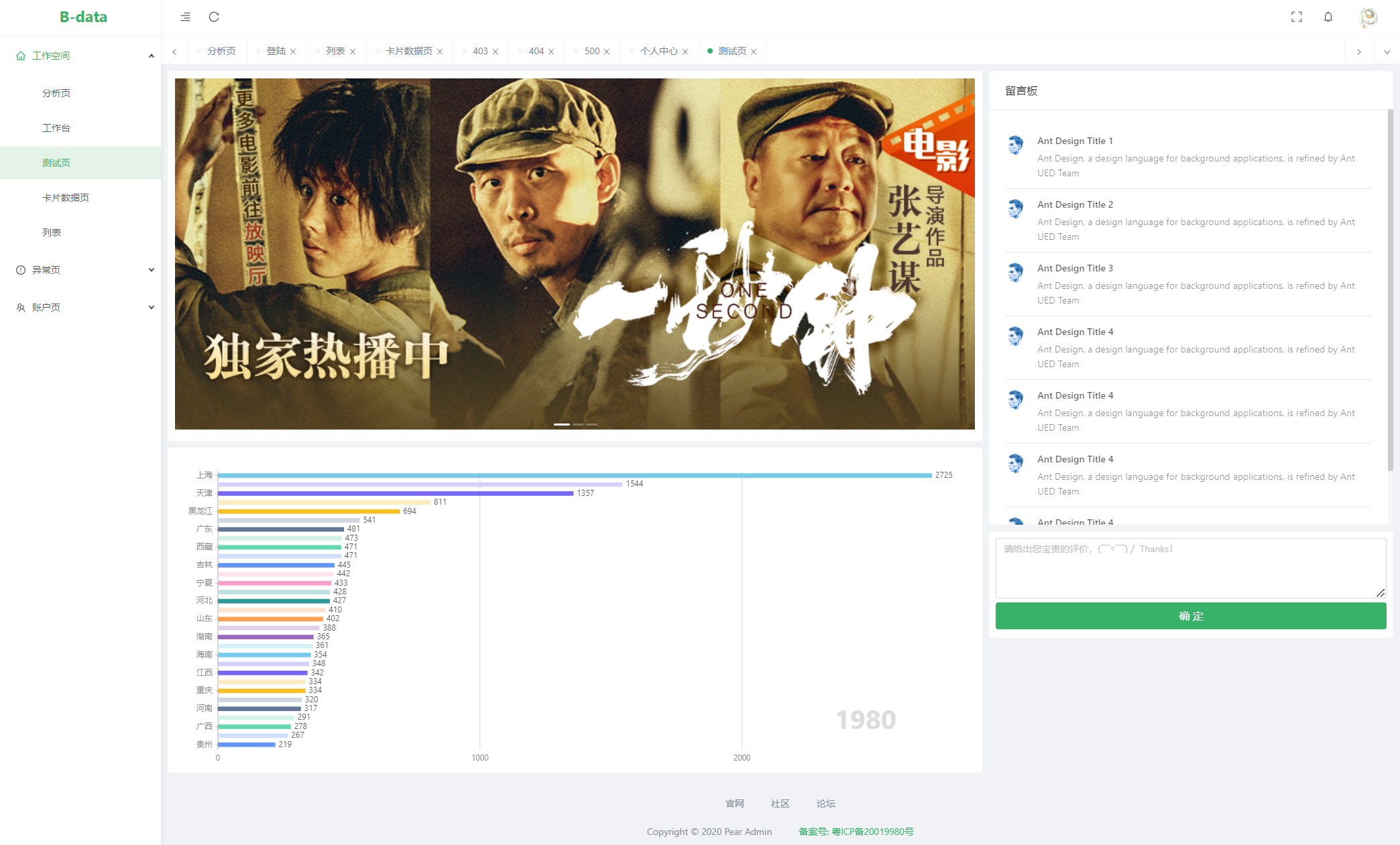Switch to the 403 tab
Screen dimensions: 1400x845
480,51
